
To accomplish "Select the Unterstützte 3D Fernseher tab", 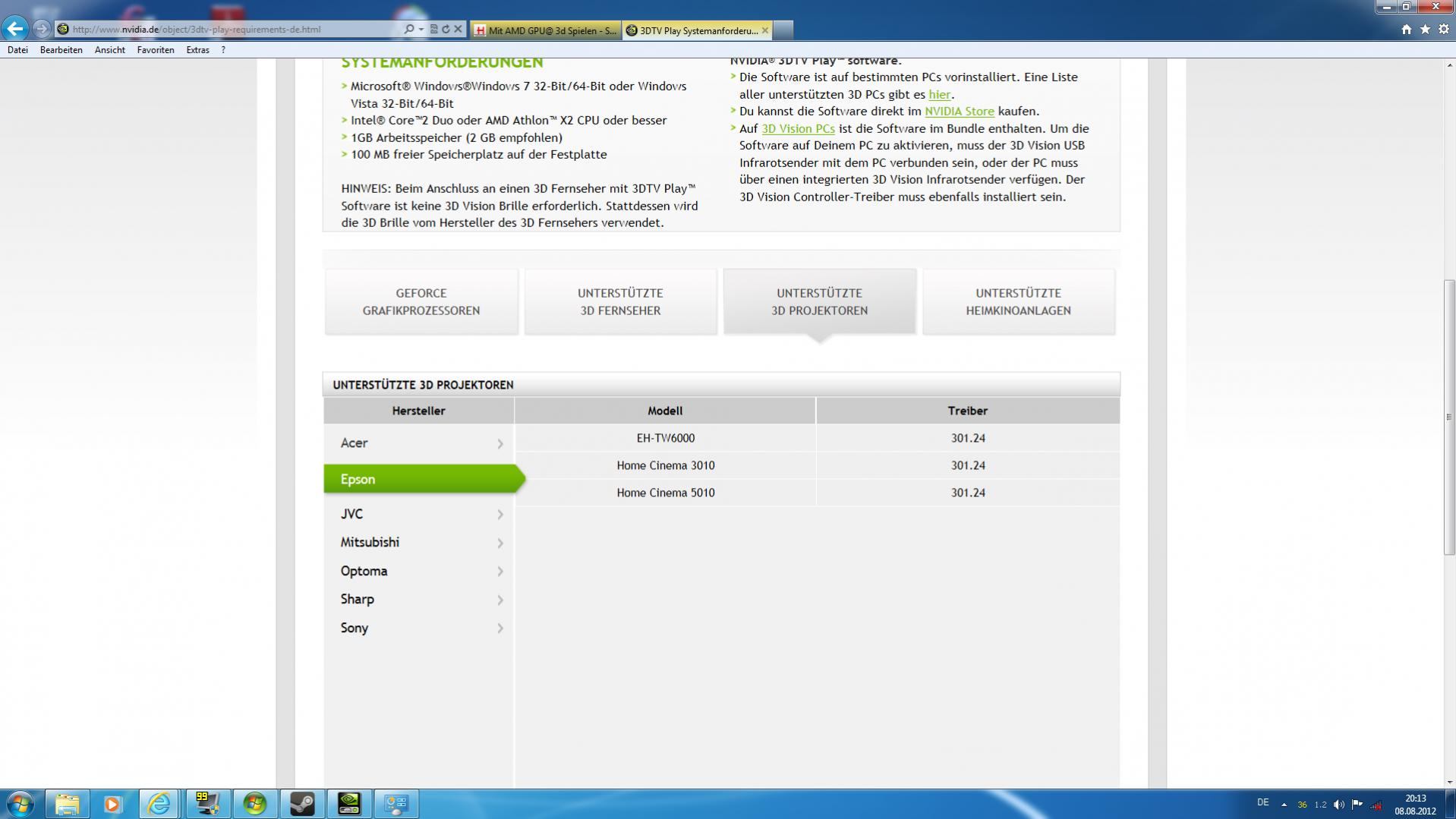I will pos(620,301).
